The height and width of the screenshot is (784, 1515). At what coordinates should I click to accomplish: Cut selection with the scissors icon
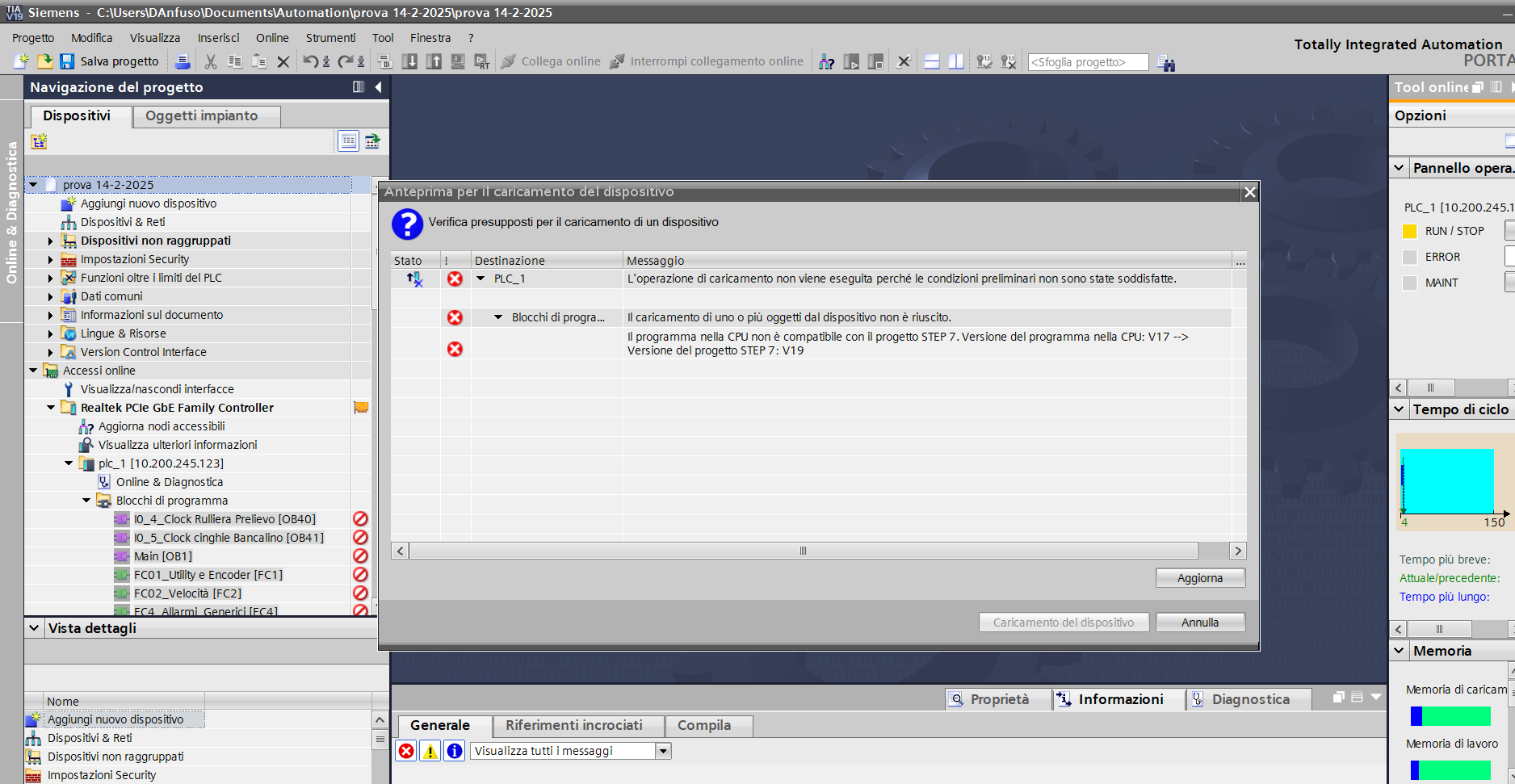(211, 61)
